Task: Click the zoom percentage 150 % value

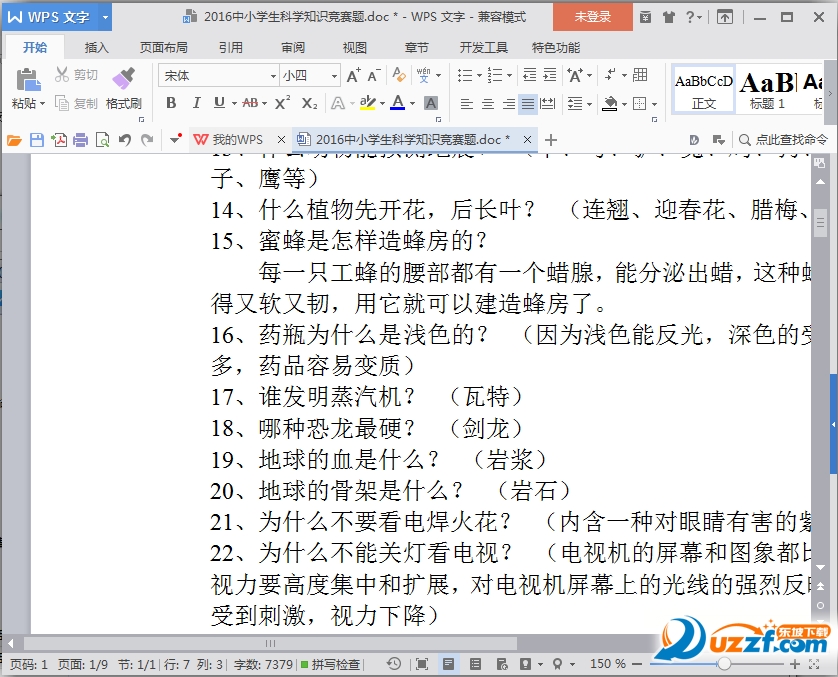Action: (608, 664)
